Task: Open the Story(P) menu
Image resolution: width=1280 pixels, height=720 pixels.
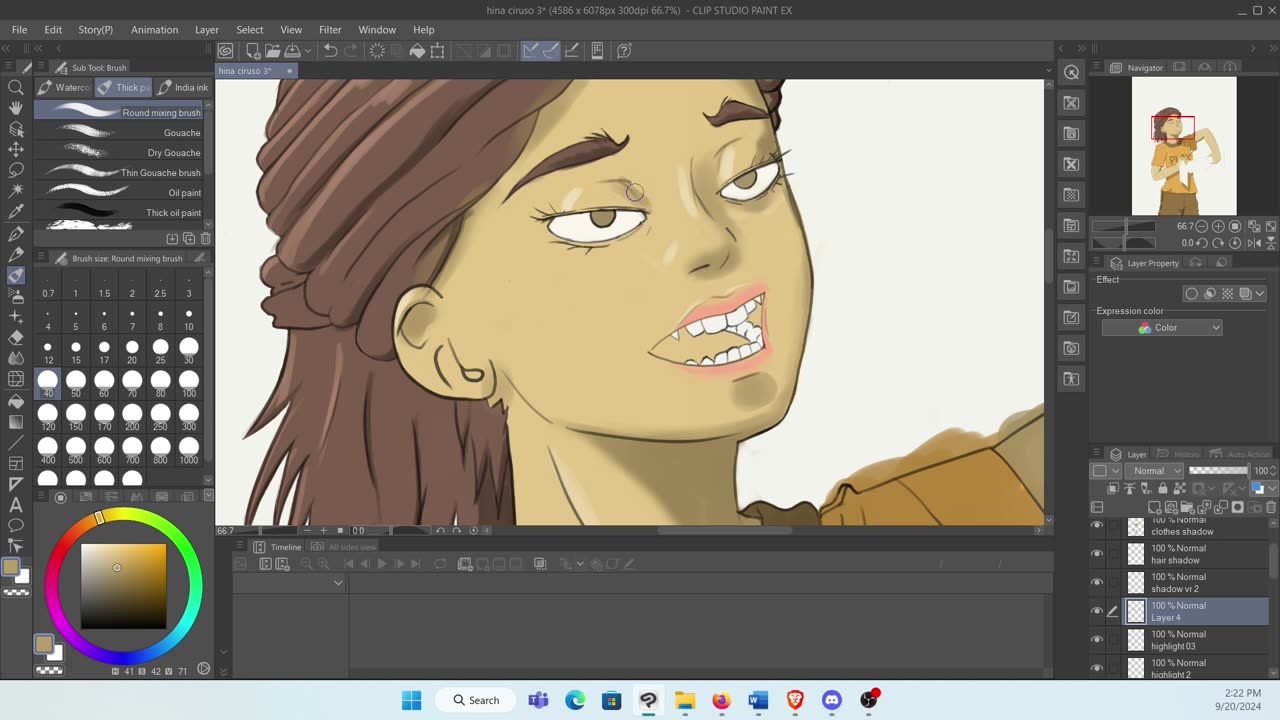Action: 96,30
